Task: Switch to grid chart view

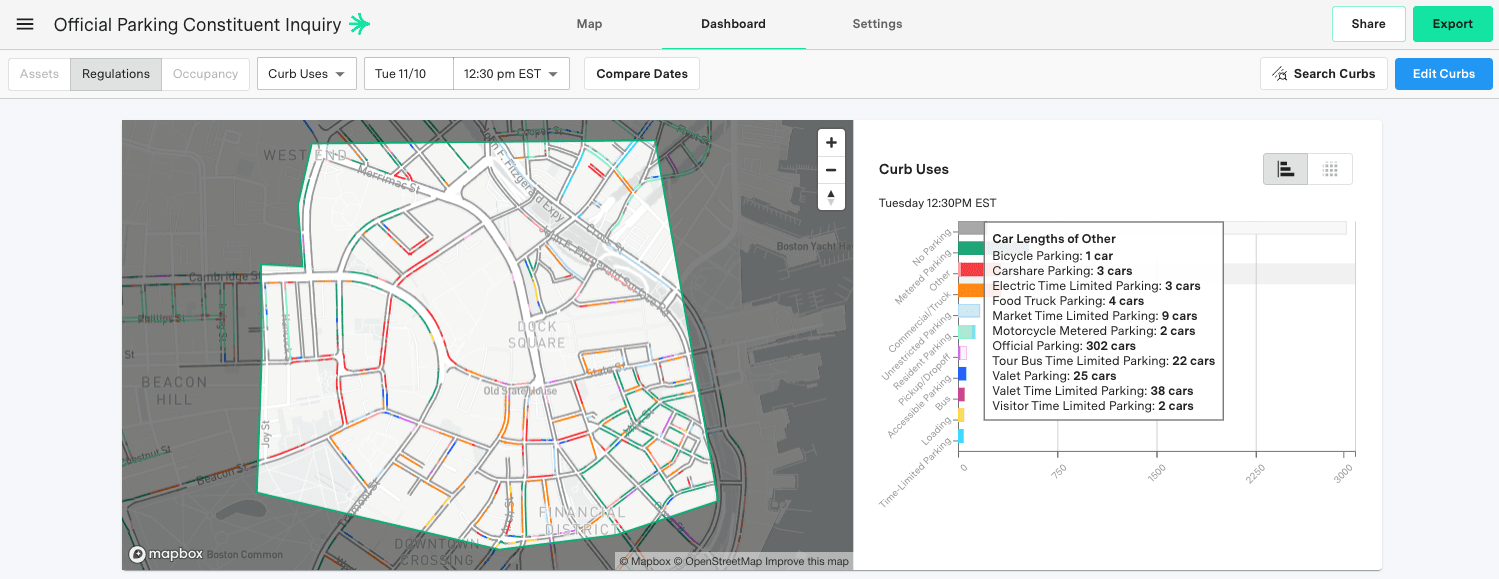Action: (1330, 170)
